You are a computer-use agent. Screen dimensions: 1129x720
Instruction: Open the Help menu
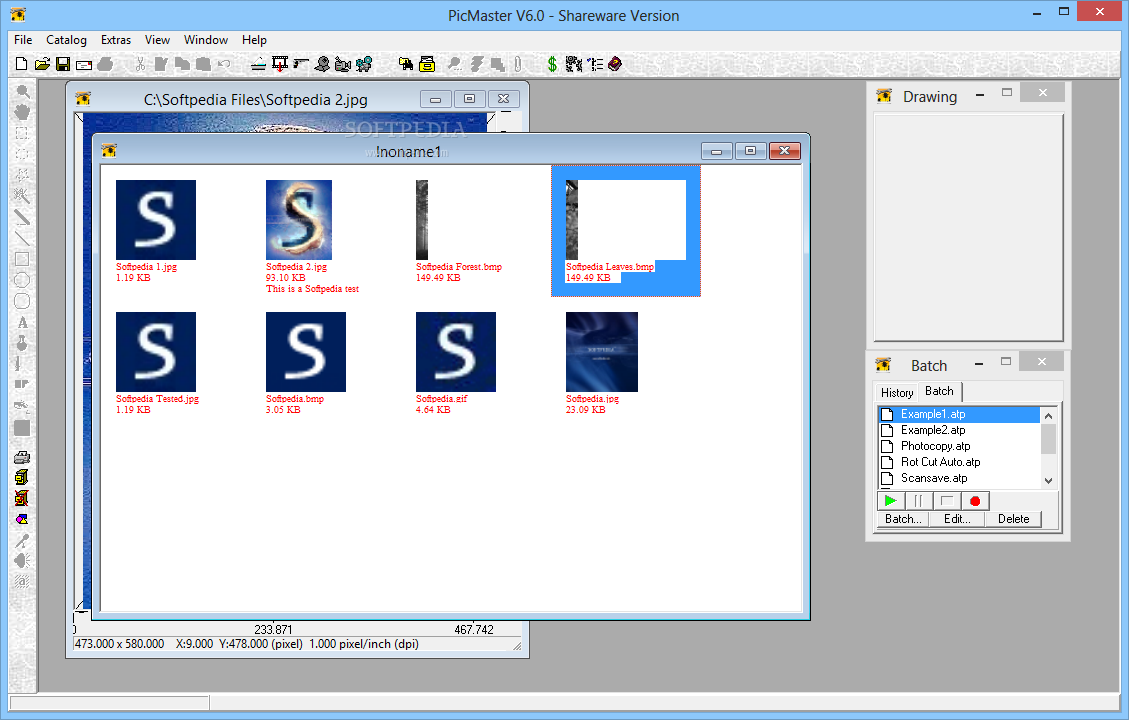tap(254, 40)
